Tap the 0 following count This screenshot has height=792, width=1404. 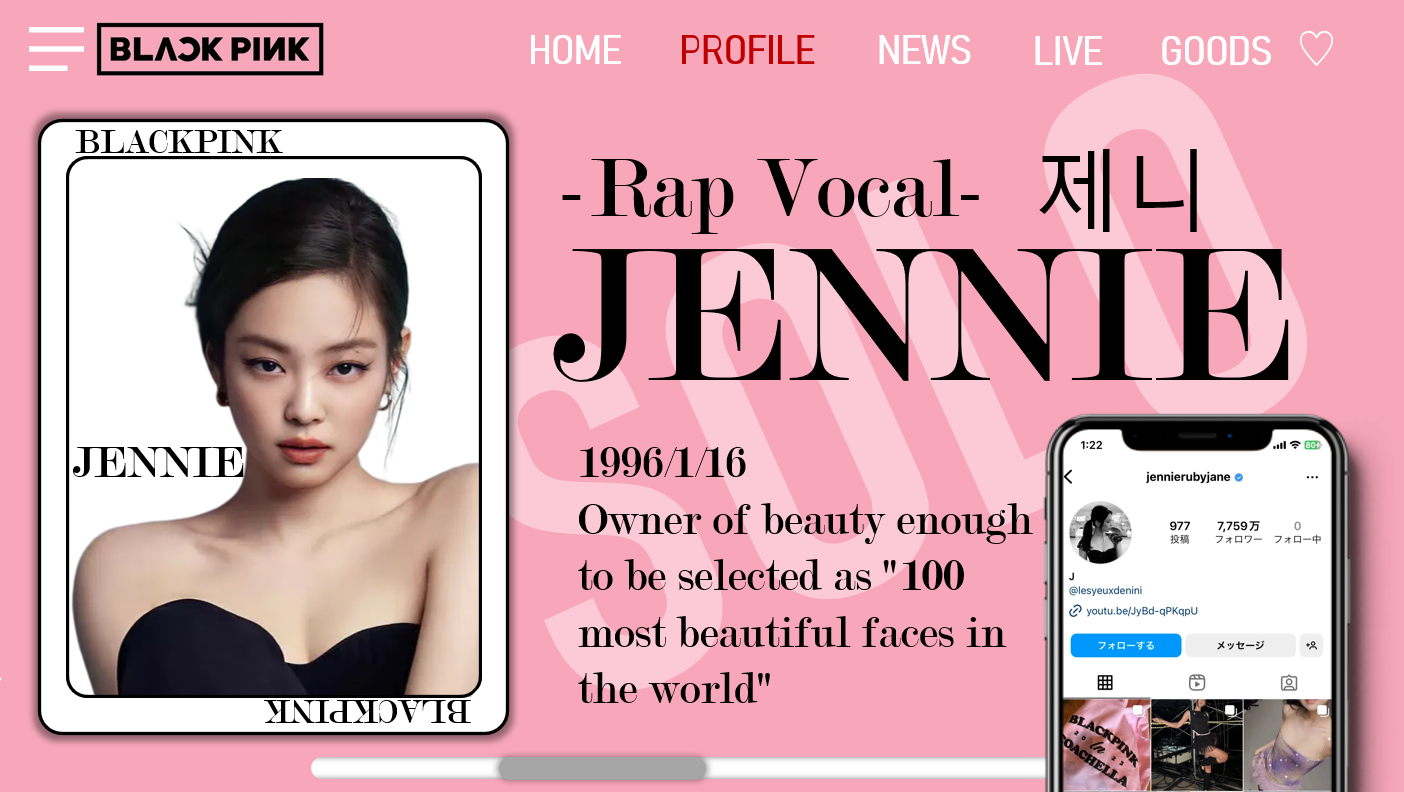tap(1297, 532)
